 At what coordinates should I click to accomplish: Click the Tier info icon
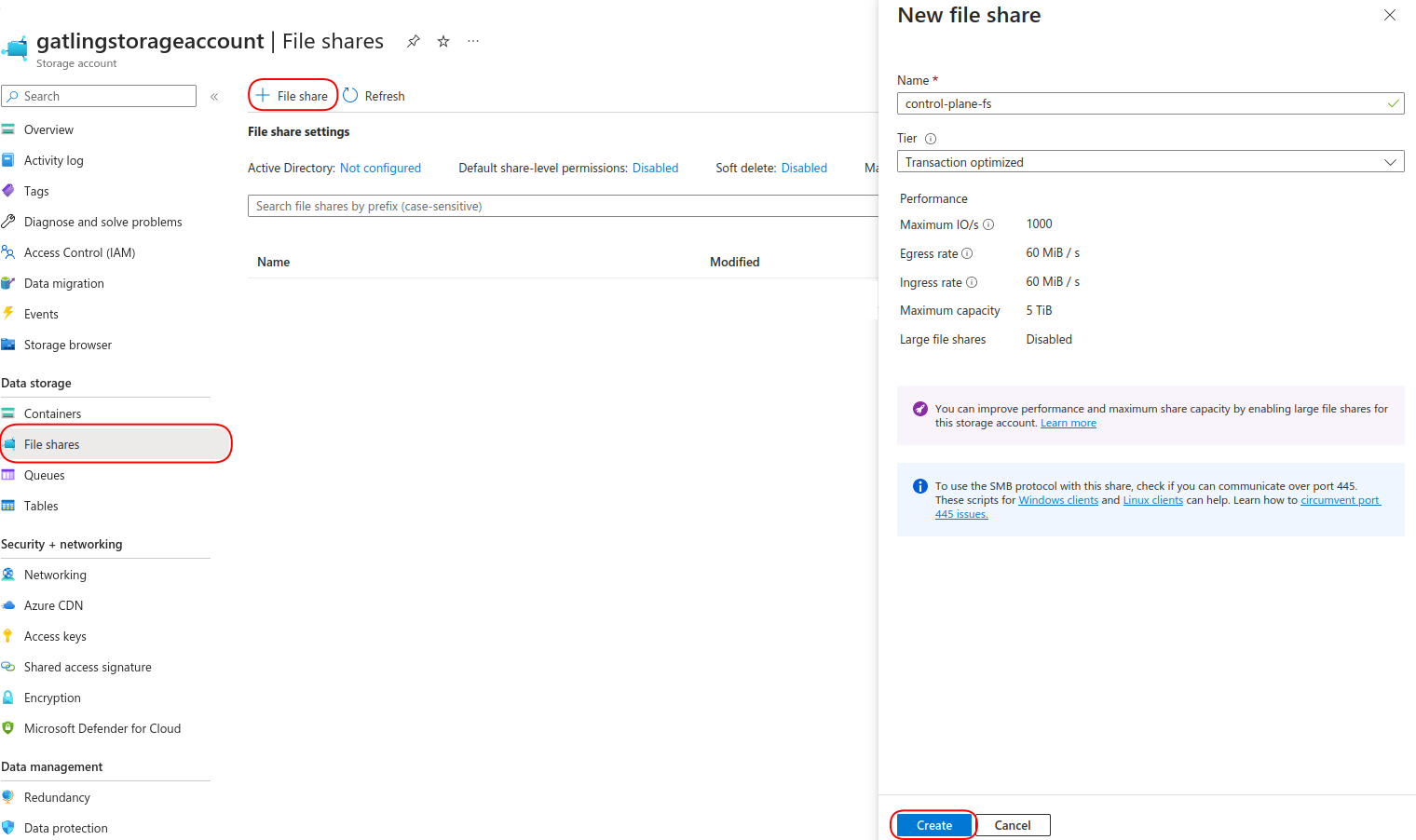(x=930, y=139)
